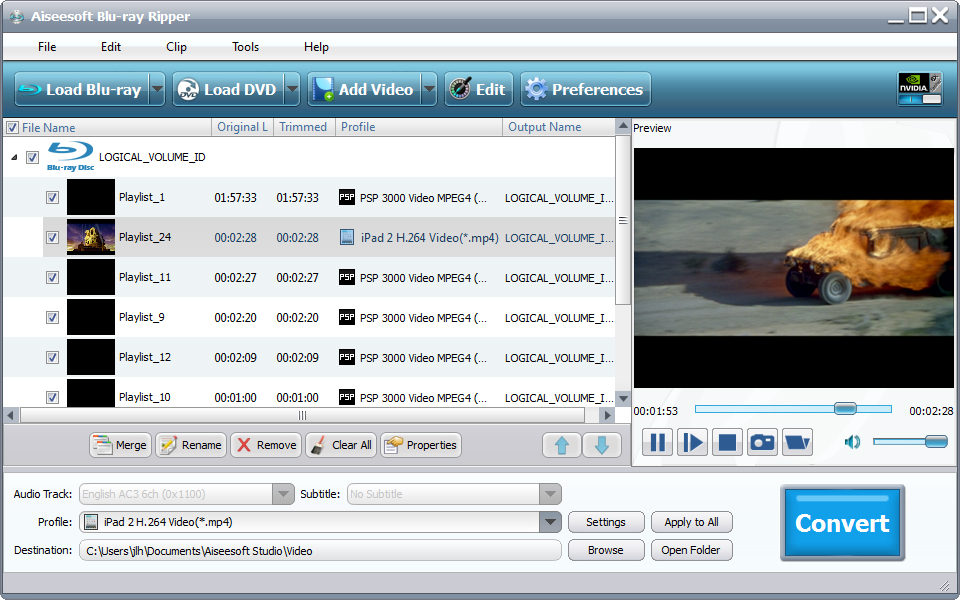Viewport: 960px width, 600px height.
Task: Take a snapshot of the preview
Action: [762, 442]
